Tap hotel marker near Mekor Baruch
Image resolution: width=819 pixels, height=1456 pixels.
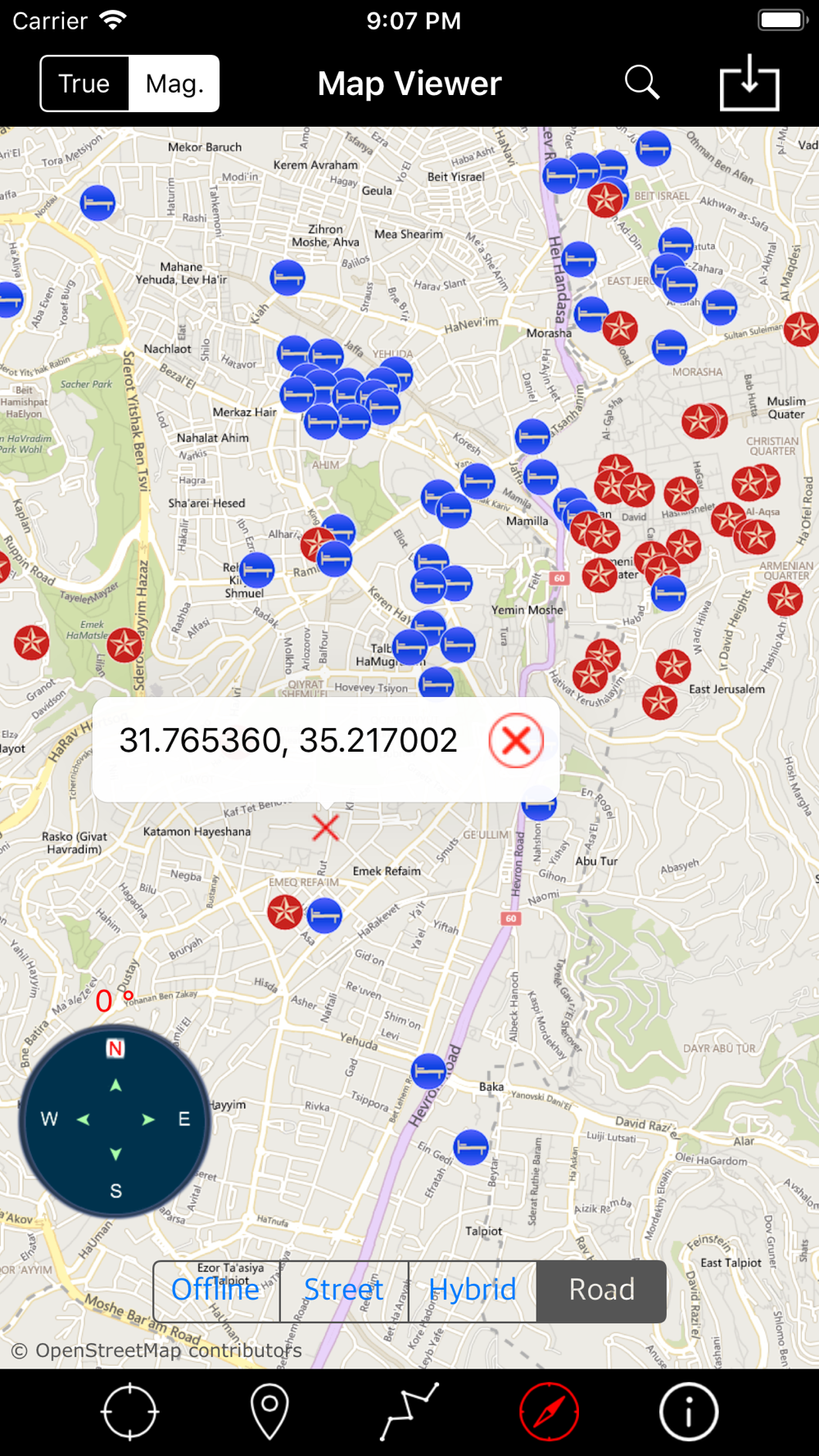pos(97,203)
